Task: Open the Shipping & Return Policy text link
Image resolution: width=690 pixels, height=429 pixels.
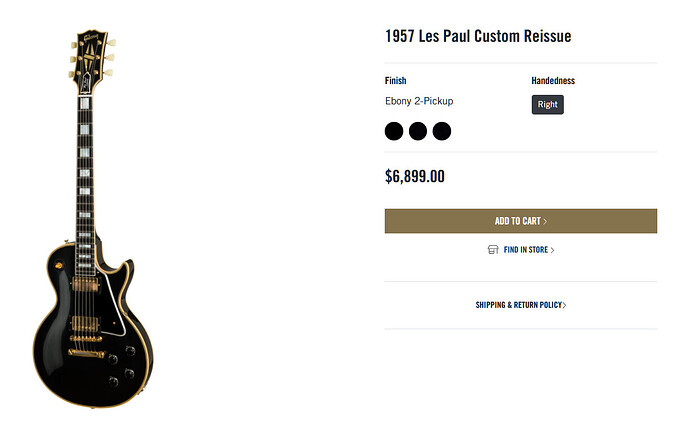Action: pos(518,305)
